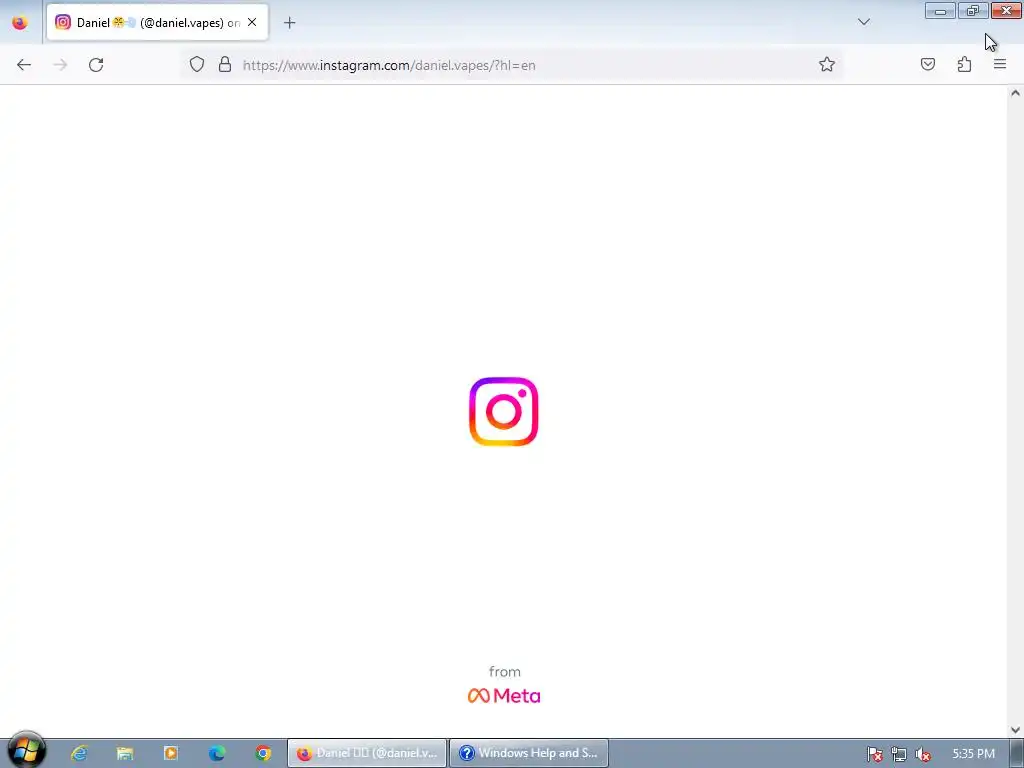Reload the Instagram page
The width and height of the screenshot is (1024, 768).
(96, 65)
